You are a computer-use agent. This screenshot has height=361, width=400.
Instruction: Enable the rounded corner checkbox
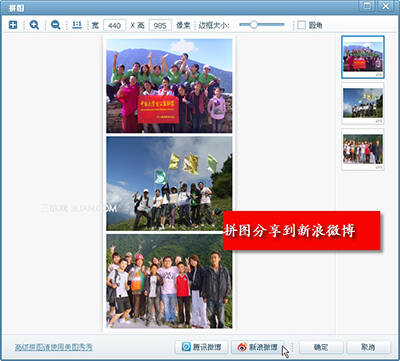301,25
